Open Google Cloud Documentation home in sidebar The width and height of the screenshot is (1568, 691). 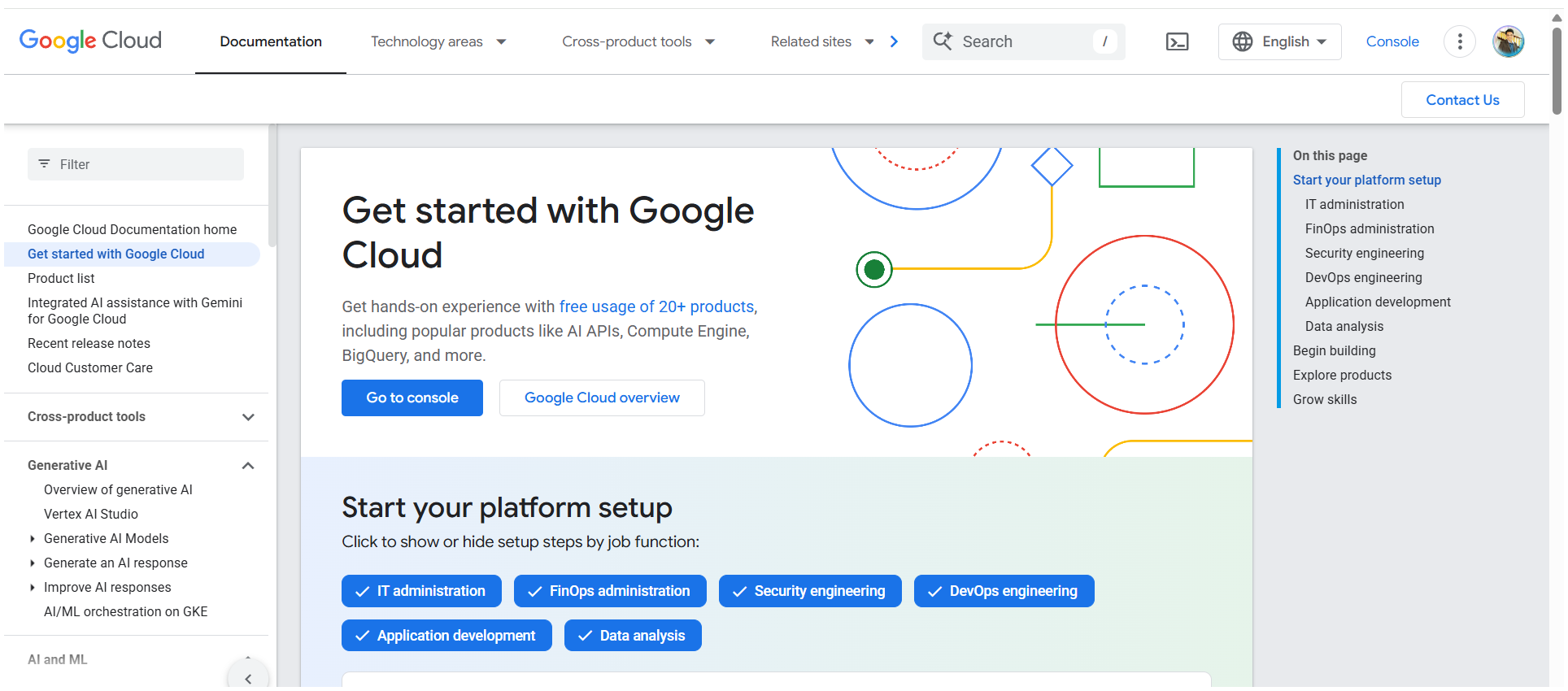[x=133, y=230]
